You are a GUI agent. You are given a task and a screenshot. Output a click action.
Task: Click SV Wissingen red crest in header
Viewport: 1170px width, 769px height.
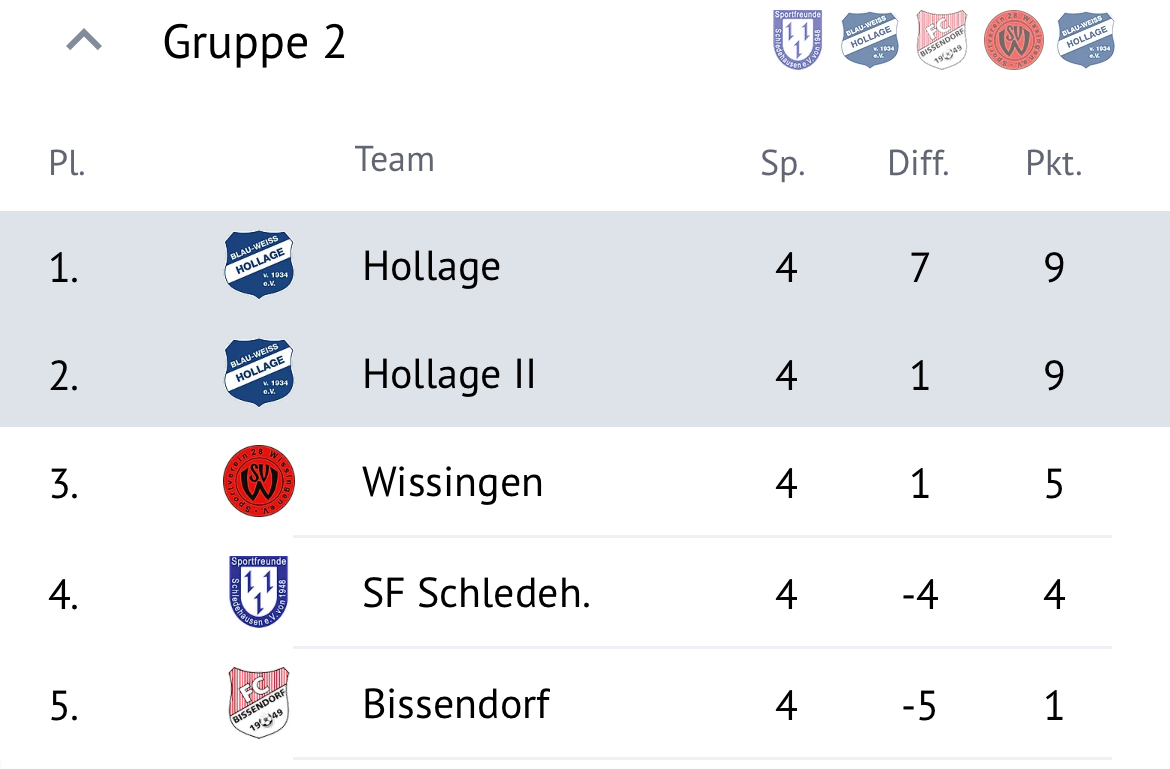pos(1013,40)
